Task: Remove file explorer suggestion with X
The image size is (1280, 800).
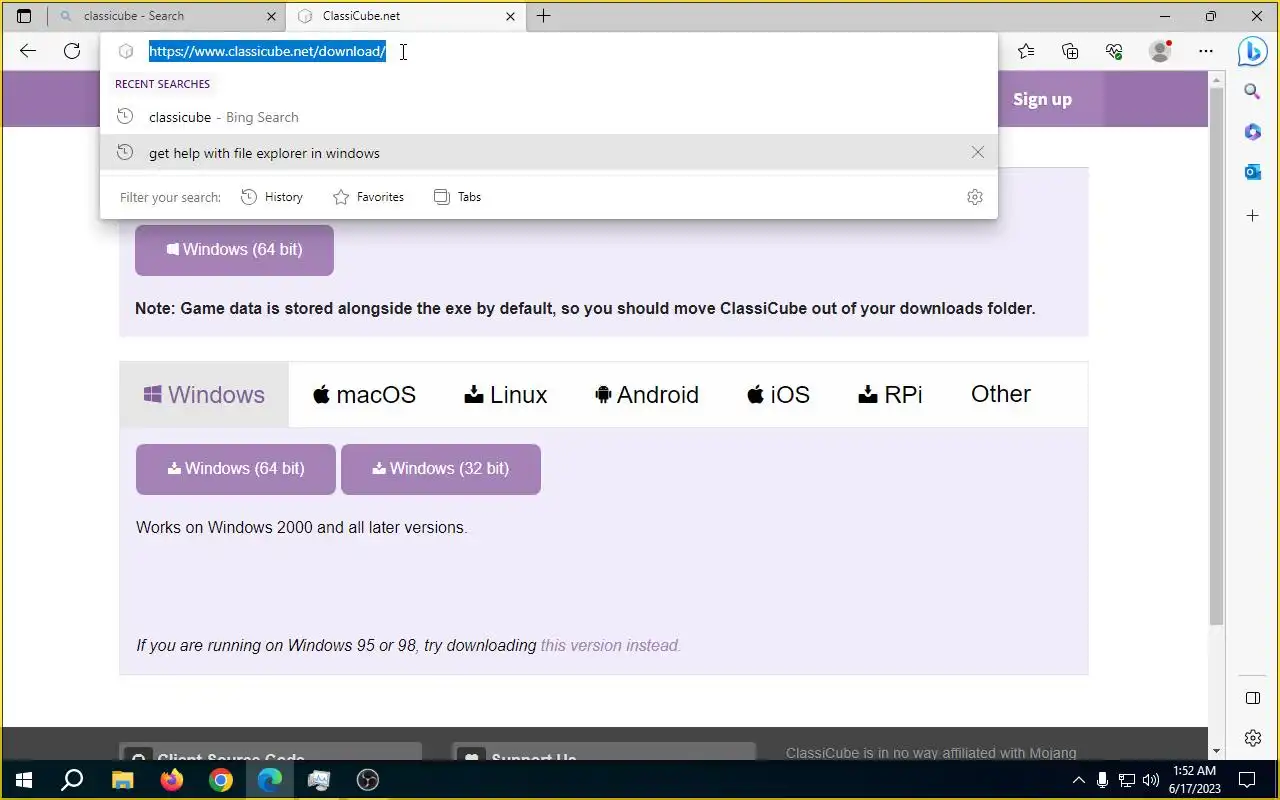Action: pyautogui.click(x=977, y=152)
